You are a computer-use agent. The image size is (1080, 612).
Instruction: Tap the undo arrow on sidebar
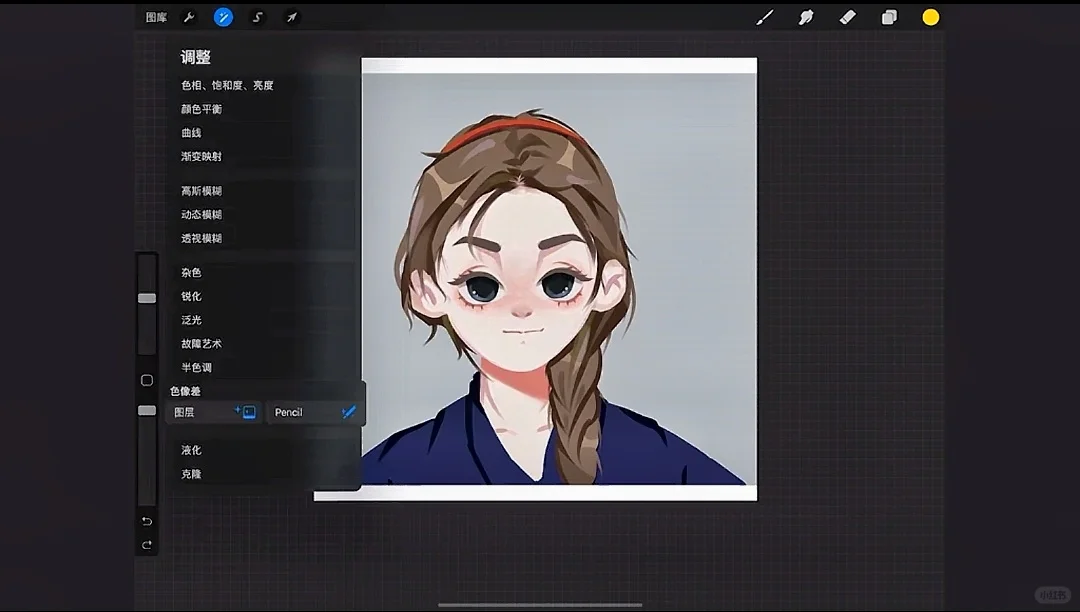click(146, 521)
